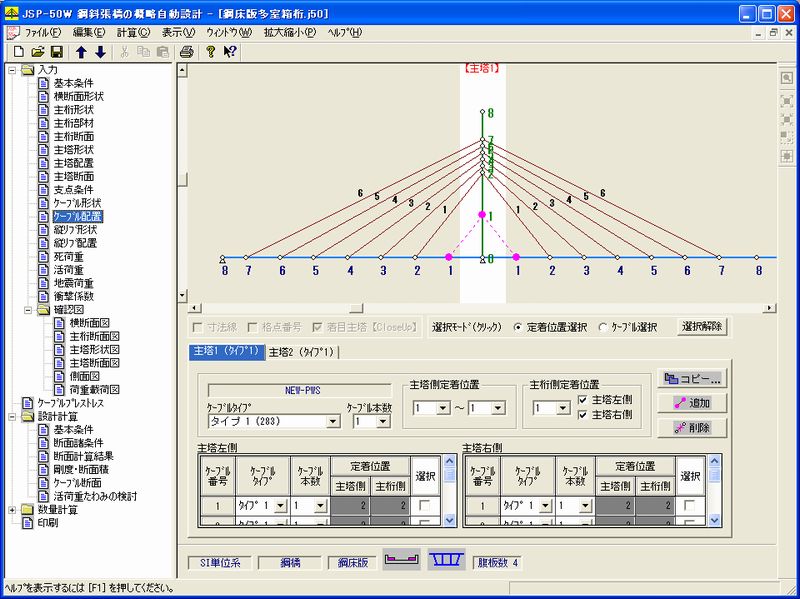Image resolution: width=800 pixels, height=599 pixels.
Task: Click the blue up arrow icon
Action: coord(82,51)
